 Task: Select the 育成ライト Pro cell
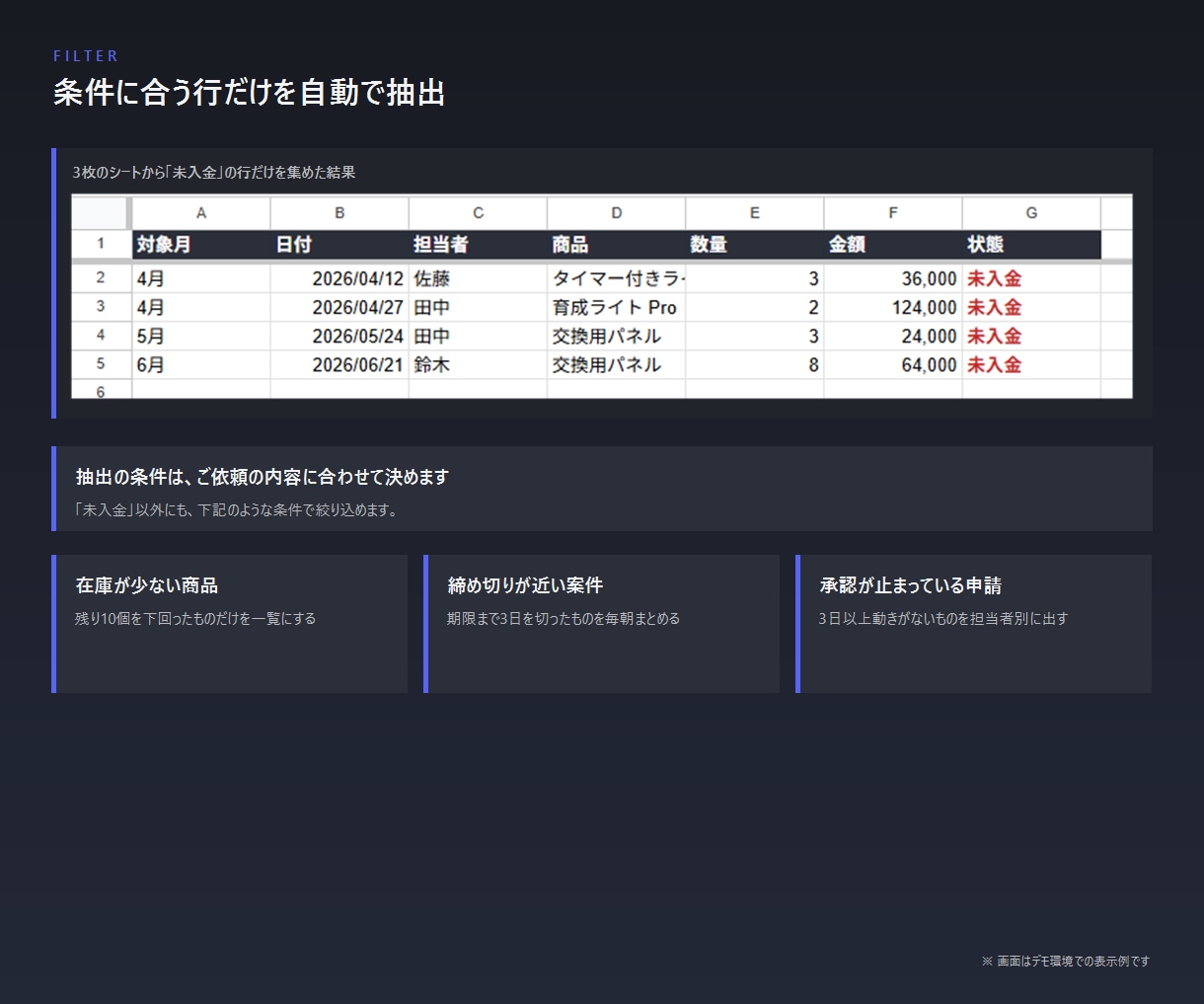pos(617,307)
